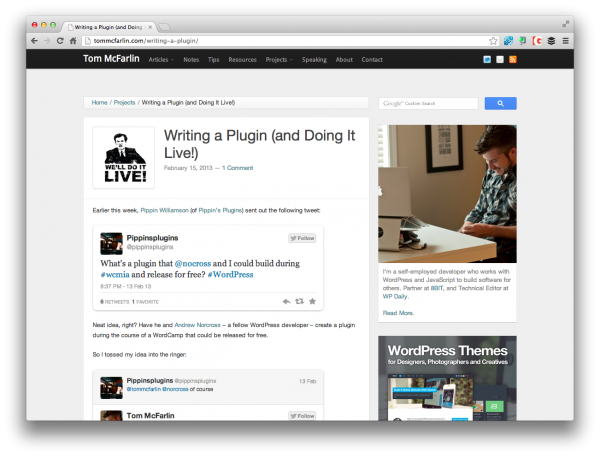
Task: Open the Buffer stacked layers extension
Action: (551, 41)
